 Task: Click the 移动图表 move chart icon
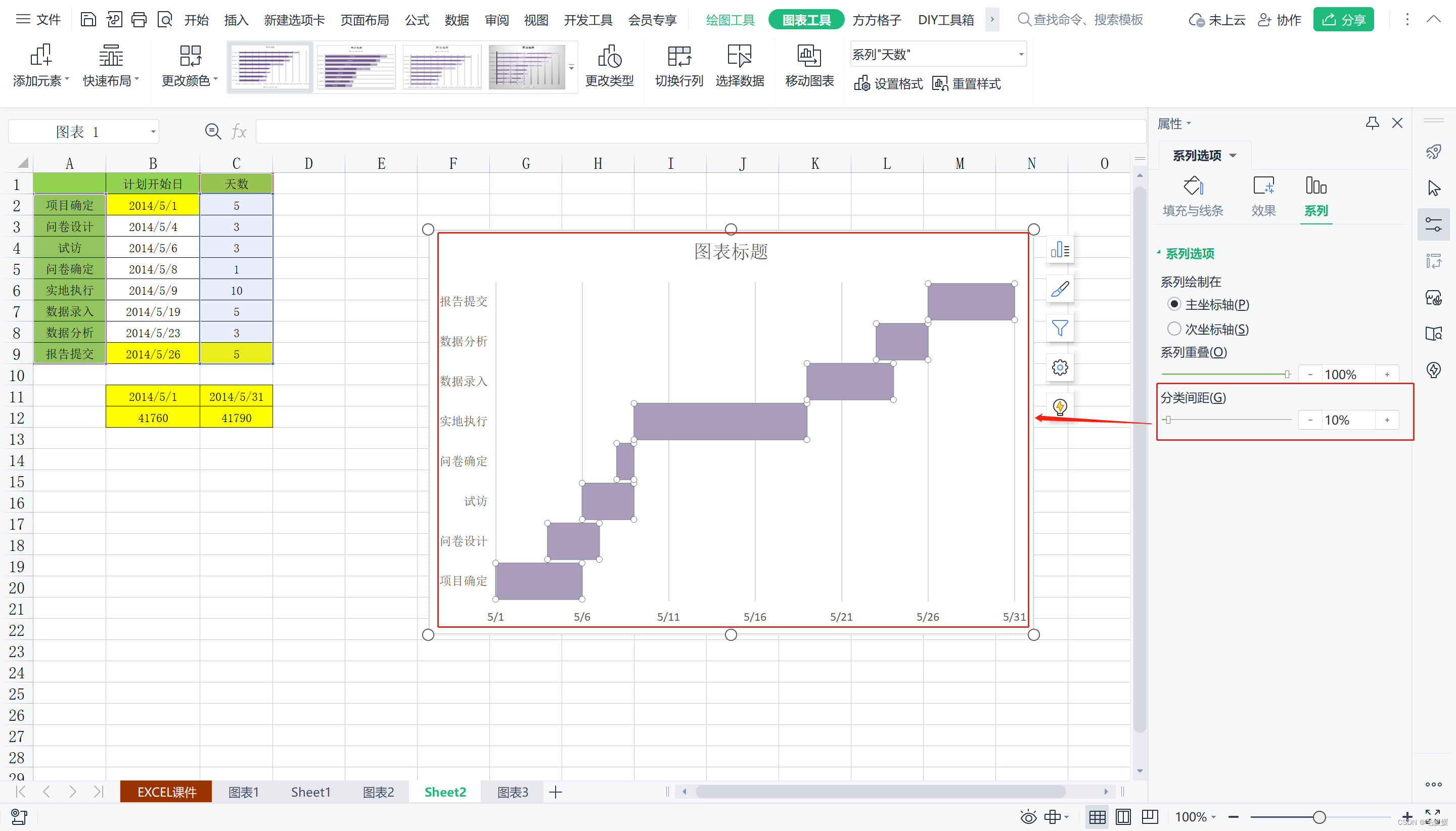tap(809, 57)
